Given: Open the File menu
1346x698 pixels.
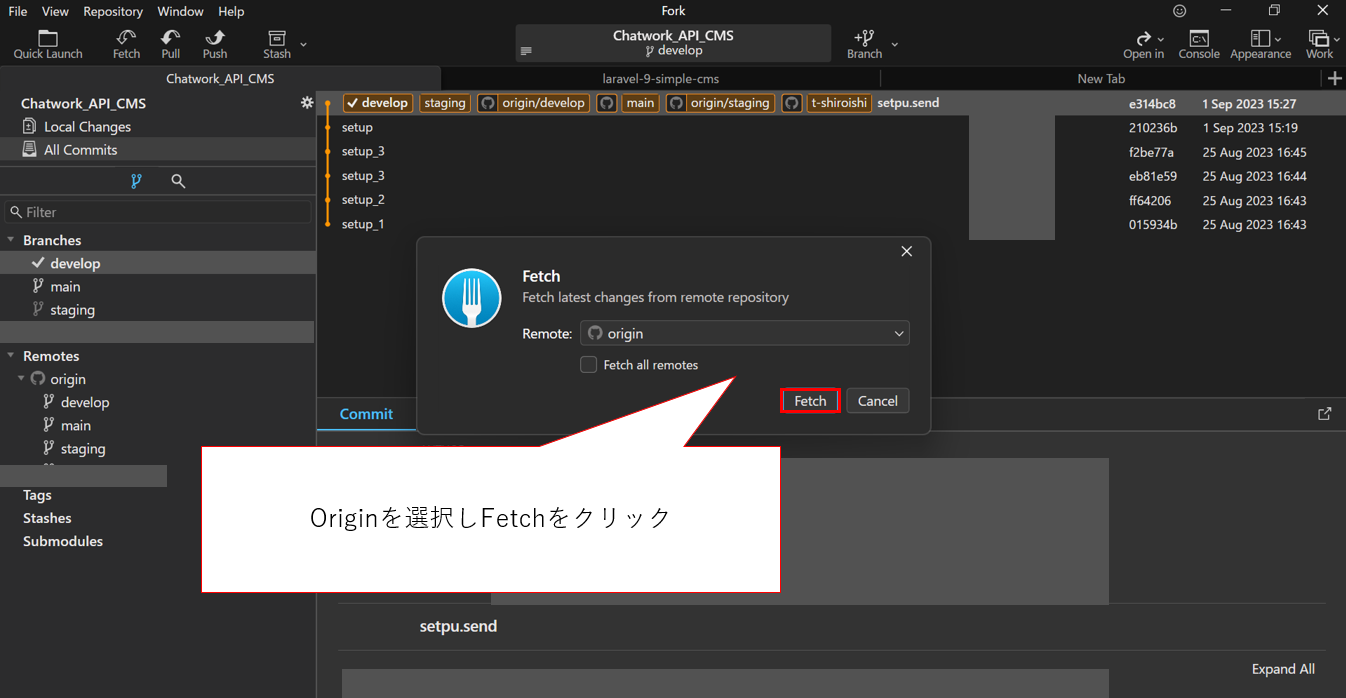Looking at the screenshot, I should 18,11.
